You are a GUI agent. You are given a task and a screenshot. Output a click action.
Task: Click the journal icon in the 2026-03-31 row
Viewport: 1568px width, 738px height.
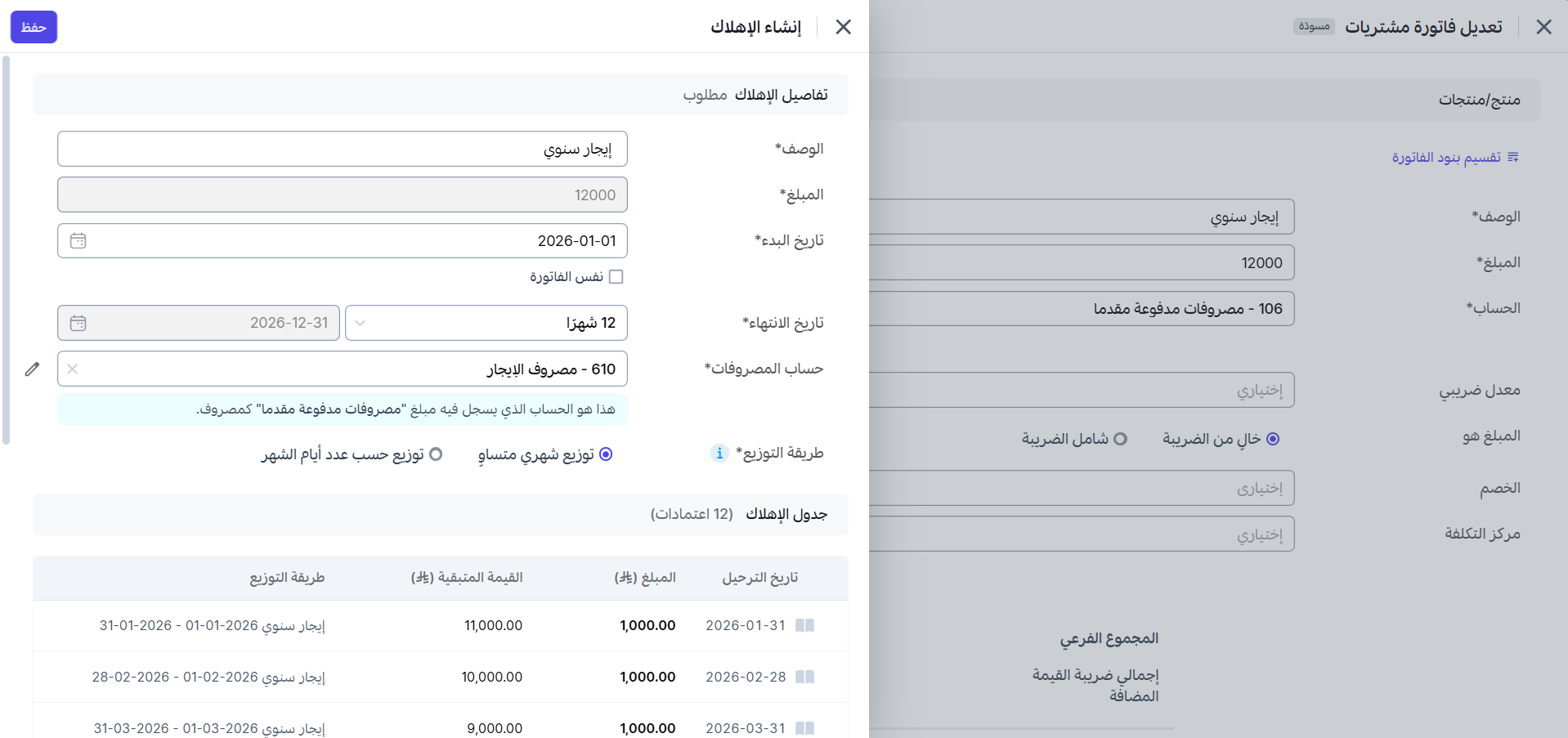(804, 728)
